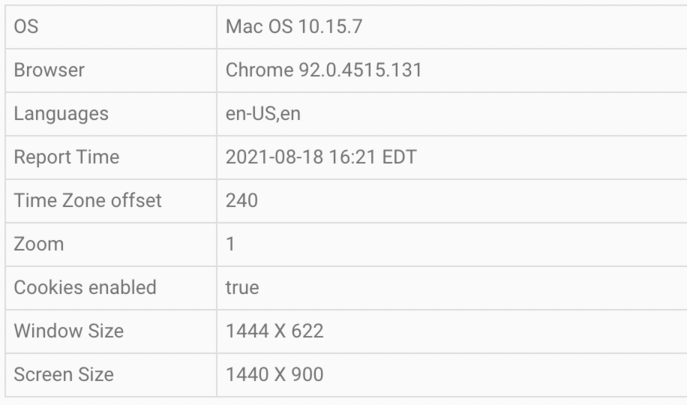687x405 pixels.
Task: Select the 2021-08-18 report date
Action: coord(275,157)
